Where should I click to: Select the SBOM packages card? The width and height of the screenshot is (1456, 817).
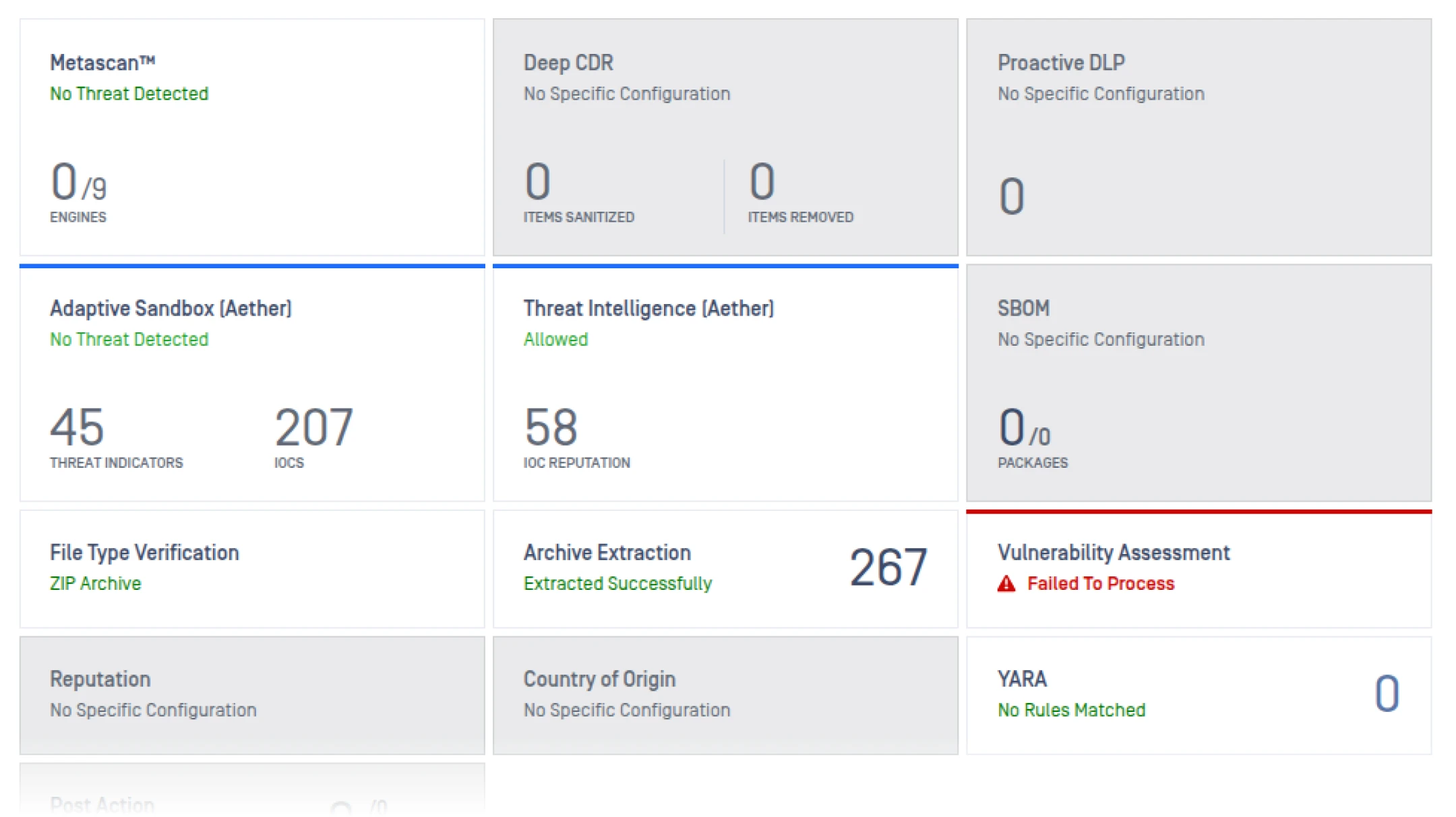coord(1198,384)
